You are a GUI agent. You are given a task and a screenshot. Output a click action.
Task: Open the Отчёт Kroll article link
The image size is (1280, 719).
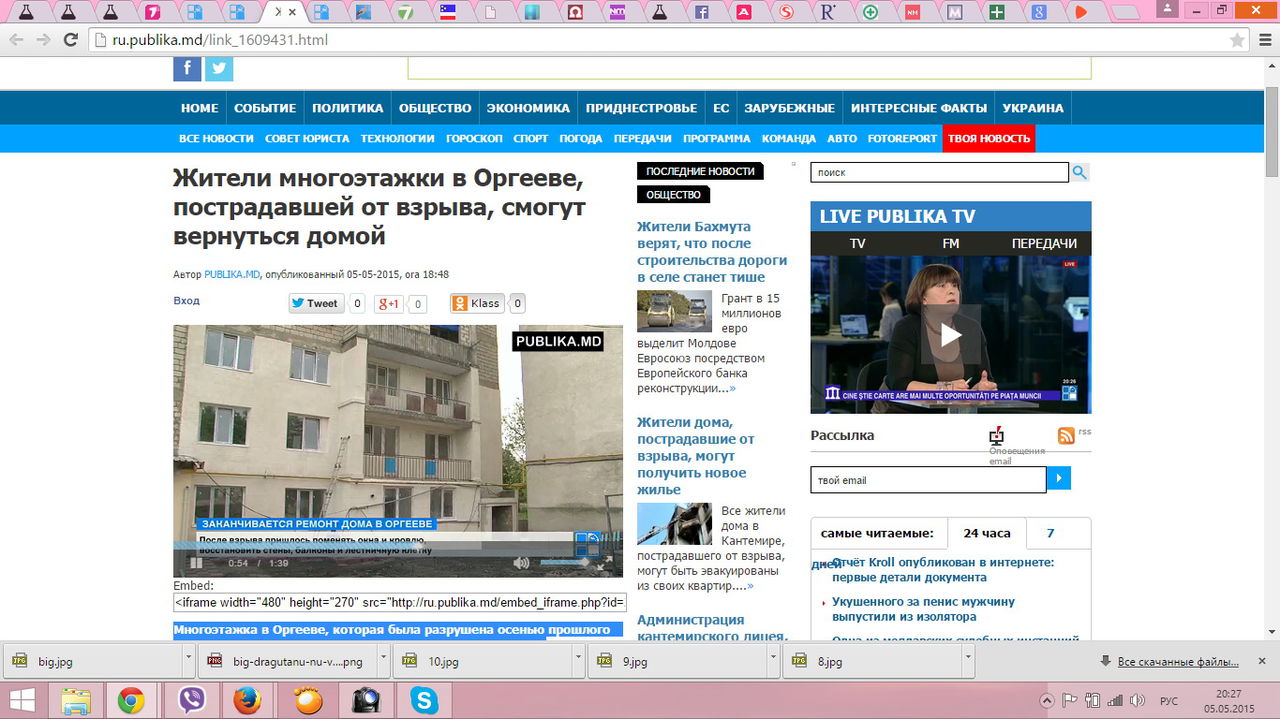[x=943, y=570]
